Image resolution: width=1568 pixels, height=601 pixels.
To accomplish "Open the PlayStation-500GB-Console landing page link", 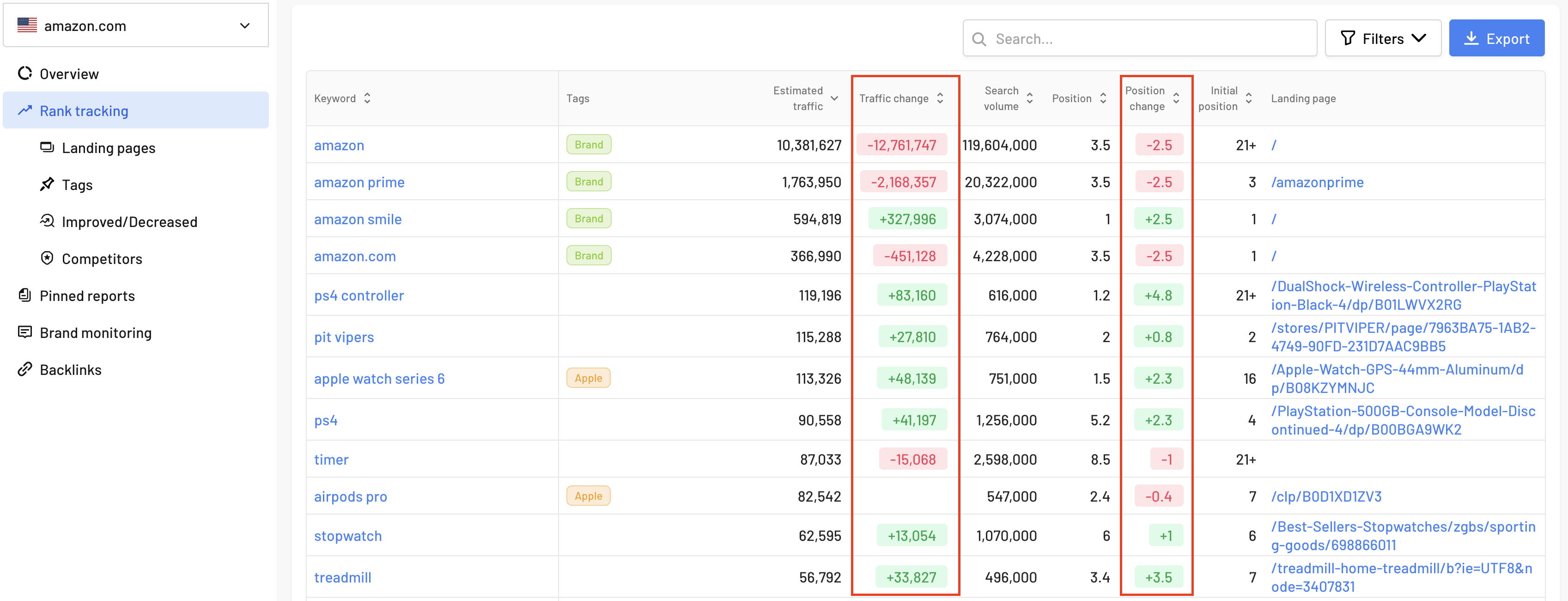I will pos(1403,420).
